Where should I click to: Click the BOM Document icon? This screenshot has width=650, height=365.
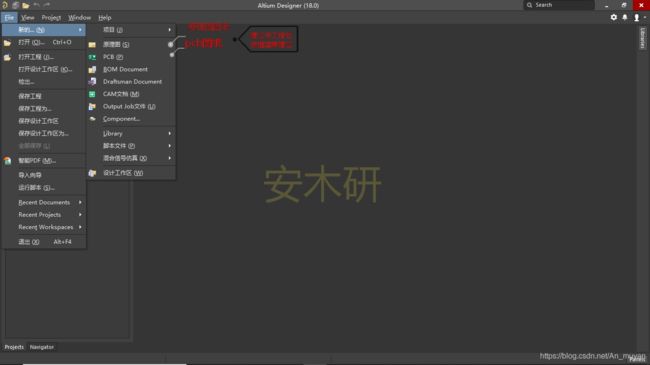(92, 69)
